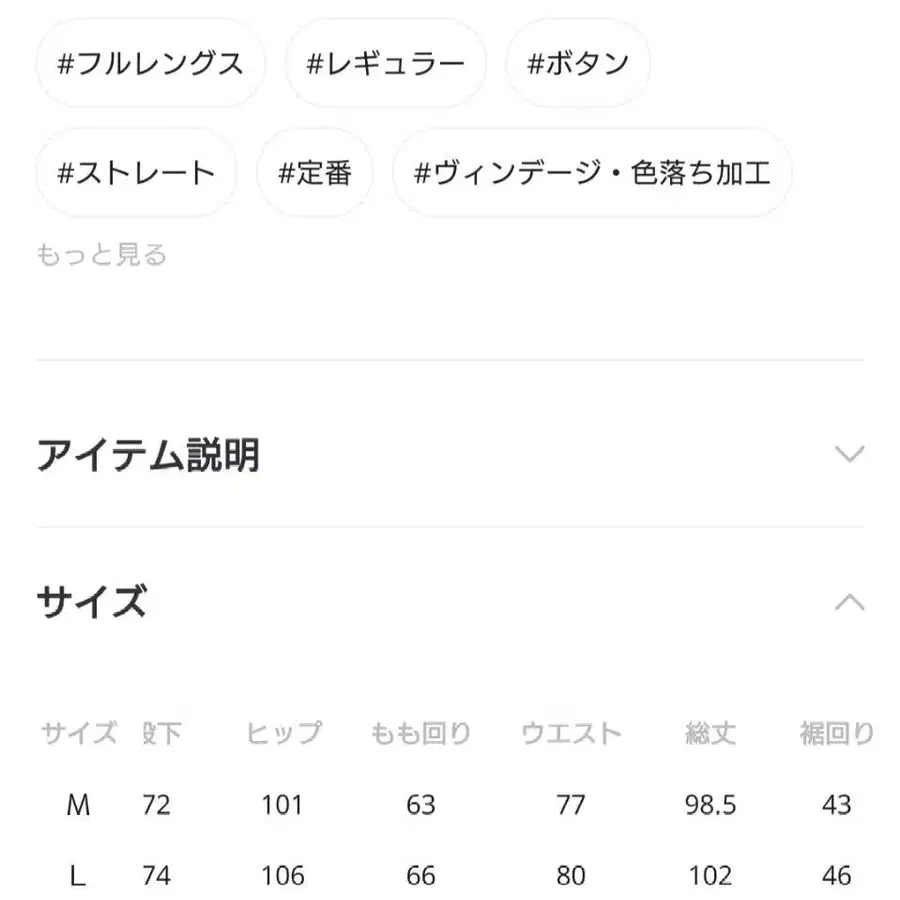The height and width of the screenshot is (900, 900).
Task: Click the ウエスト column header
Action: coord(573,732)
